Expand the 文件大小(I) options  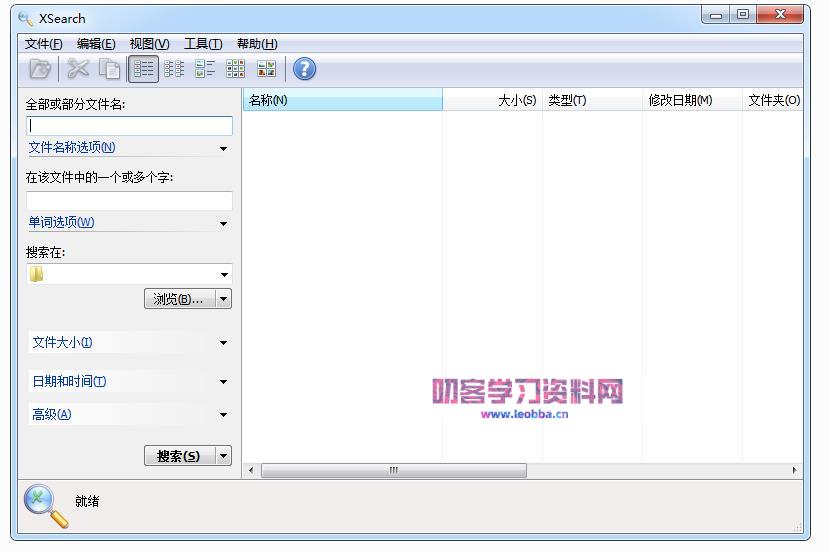pyautogui.click(x=130, y=342)
